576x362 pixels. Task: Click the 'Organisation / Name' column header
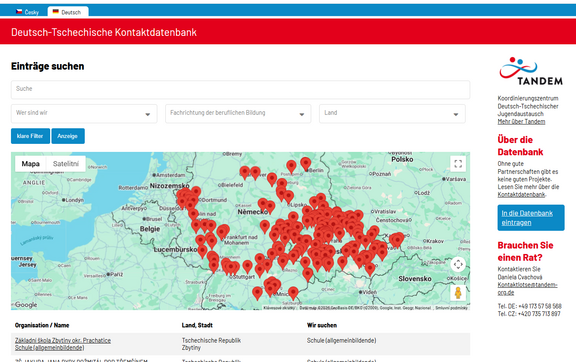tap(42, 325)
